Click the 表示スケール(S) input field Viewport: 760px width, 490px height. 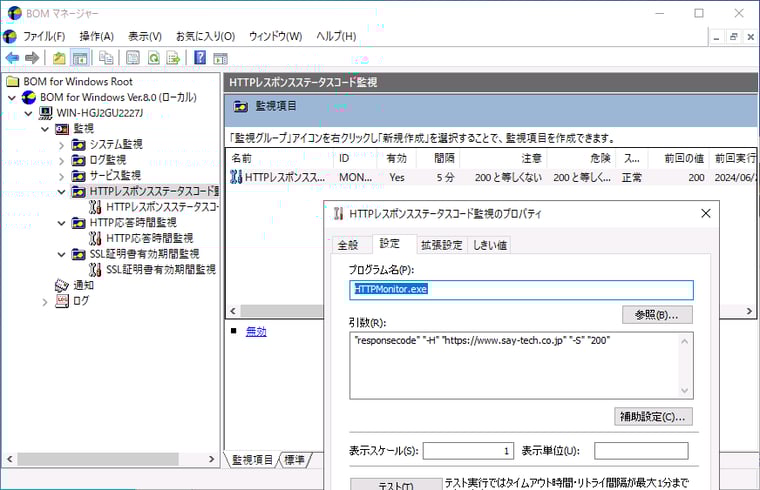(468, 451)
